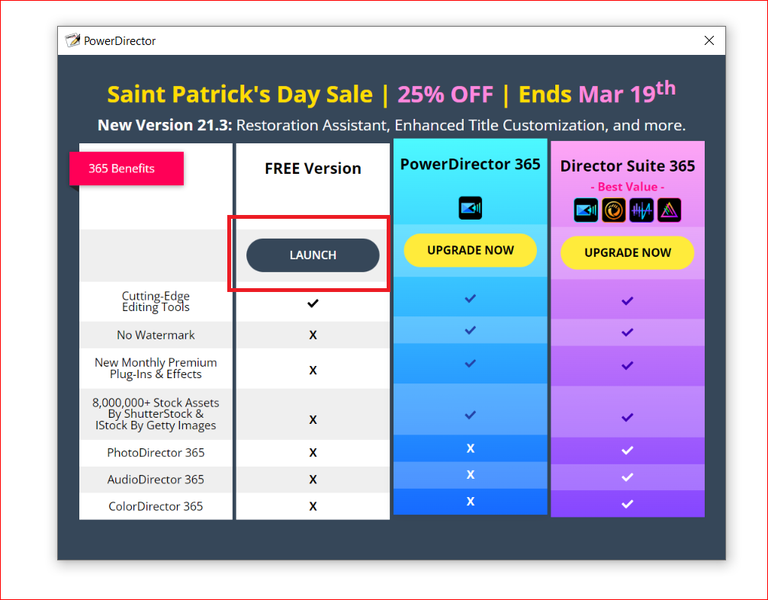Click the Best Value label
Viewport: 768px width, 600px height.
627,187
